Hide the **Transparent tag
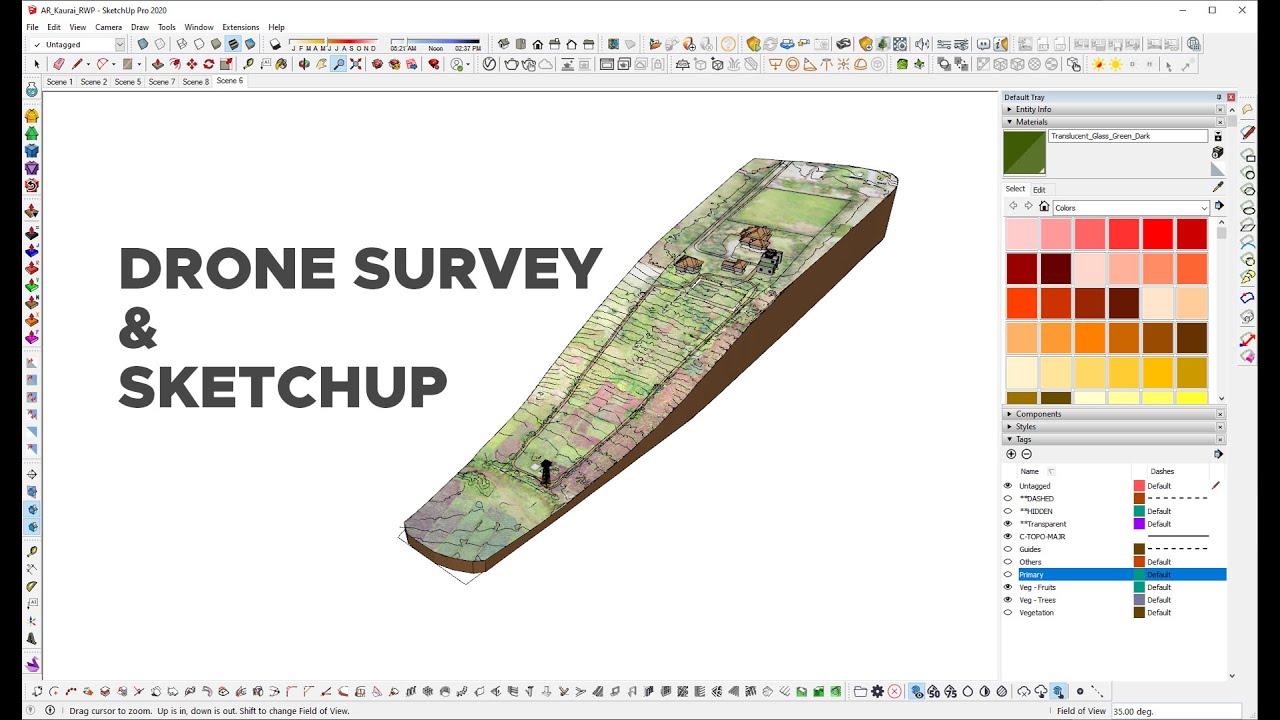The height and width of the screenshot is (720, 1280). (x=1008, y=524)
